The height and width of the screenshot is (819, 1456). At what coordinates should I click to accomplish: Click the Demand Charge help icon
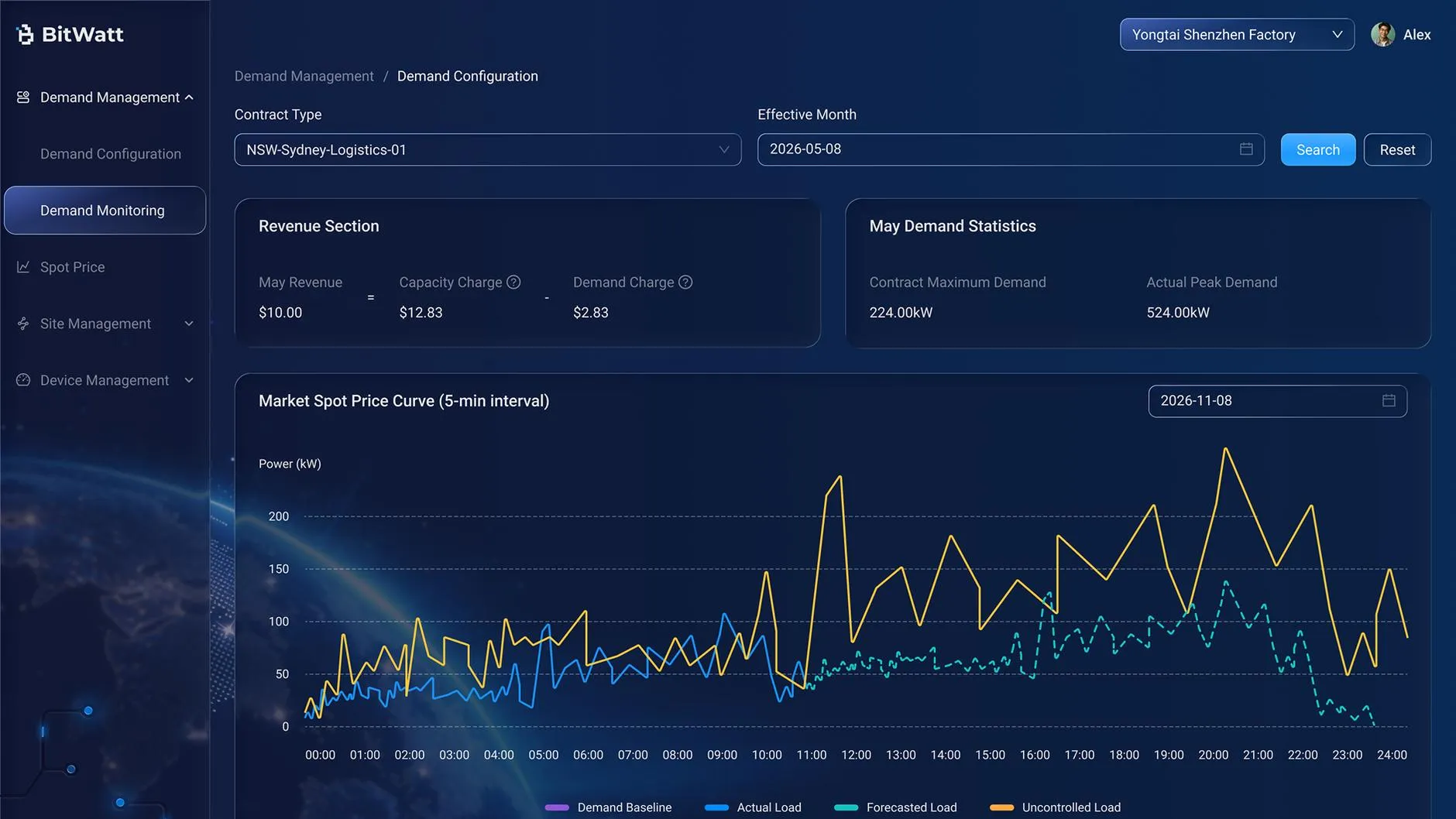685,282
